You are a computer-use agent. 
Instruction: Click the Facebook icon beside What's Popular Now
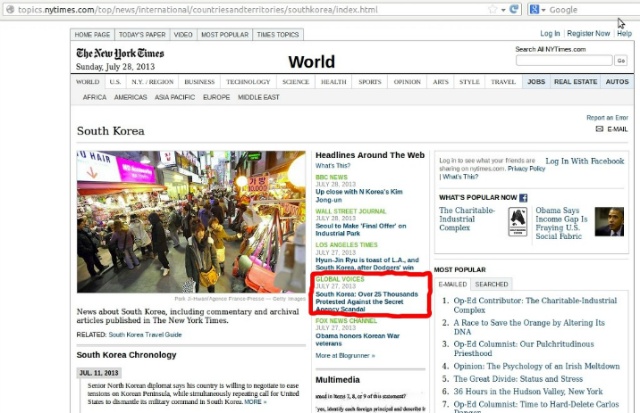tap(523, 198)
